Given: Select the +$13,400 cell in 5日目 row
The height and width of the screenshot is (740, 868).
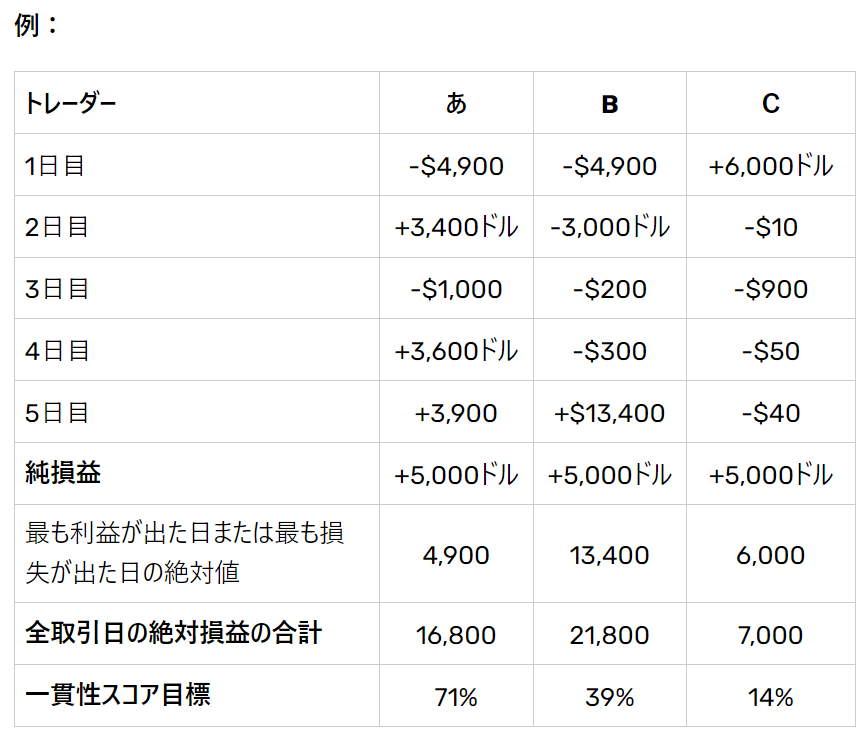Looking at the screenshot, I should coord(609,413).
